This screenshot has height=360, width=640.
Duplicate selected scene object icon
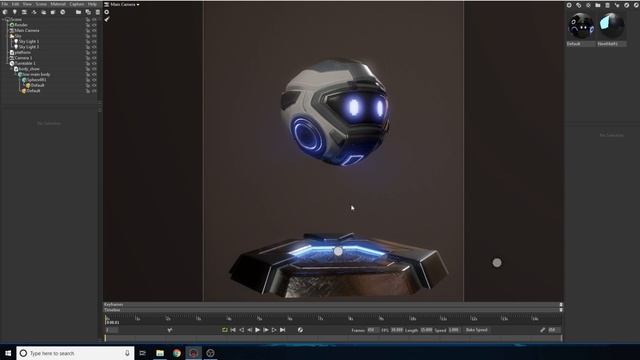click(88, 12)
